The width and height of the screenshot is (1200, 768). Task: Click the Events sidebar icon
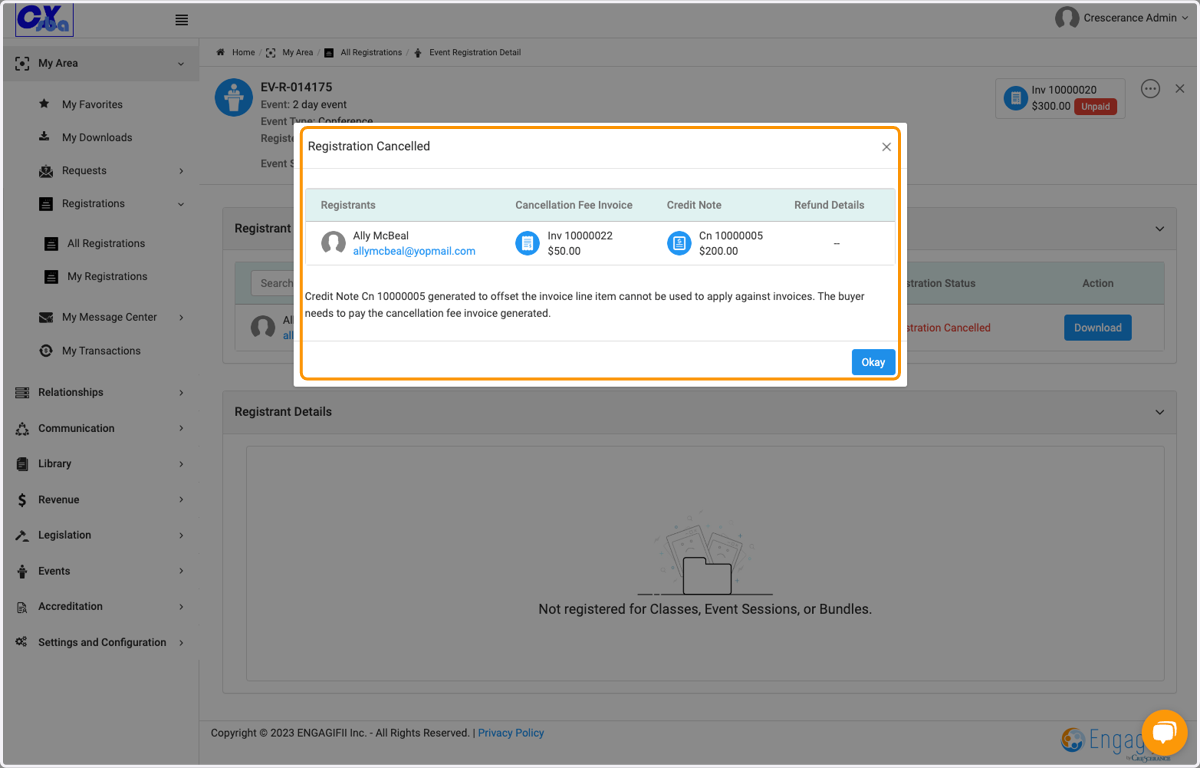pos(22,572)
